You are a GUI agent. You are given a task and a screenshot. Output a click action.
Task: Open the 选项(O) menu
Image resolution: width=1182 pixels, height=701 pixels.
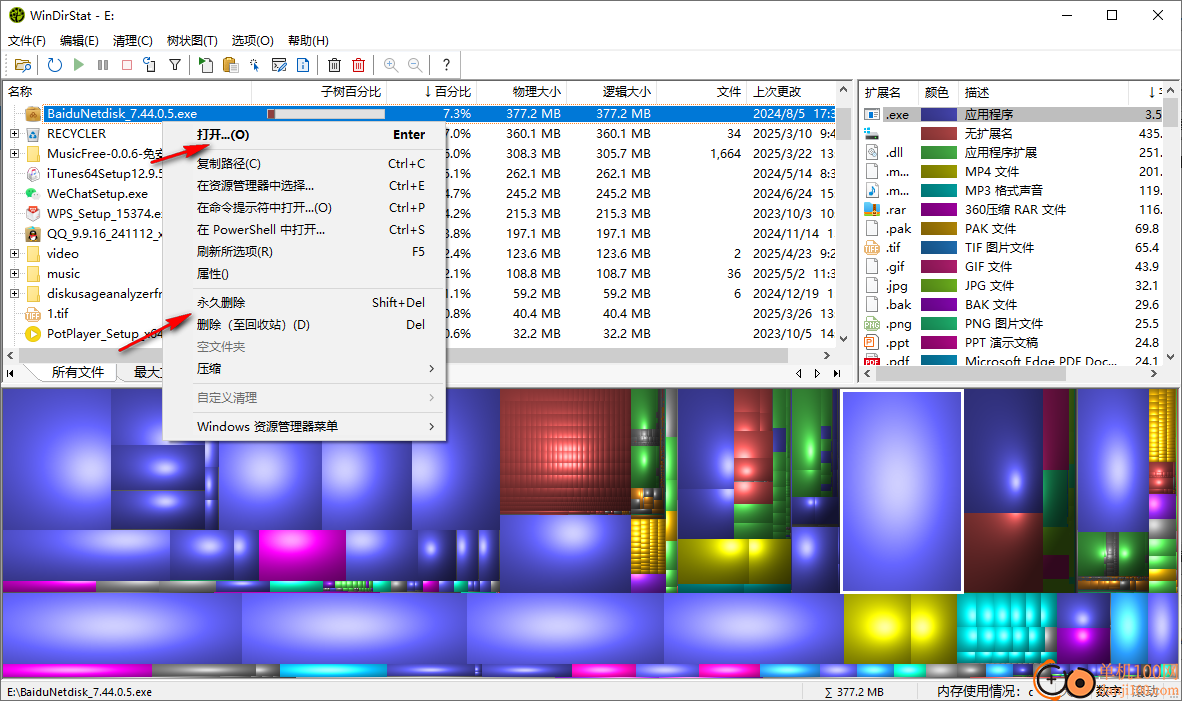click(253, 41)
